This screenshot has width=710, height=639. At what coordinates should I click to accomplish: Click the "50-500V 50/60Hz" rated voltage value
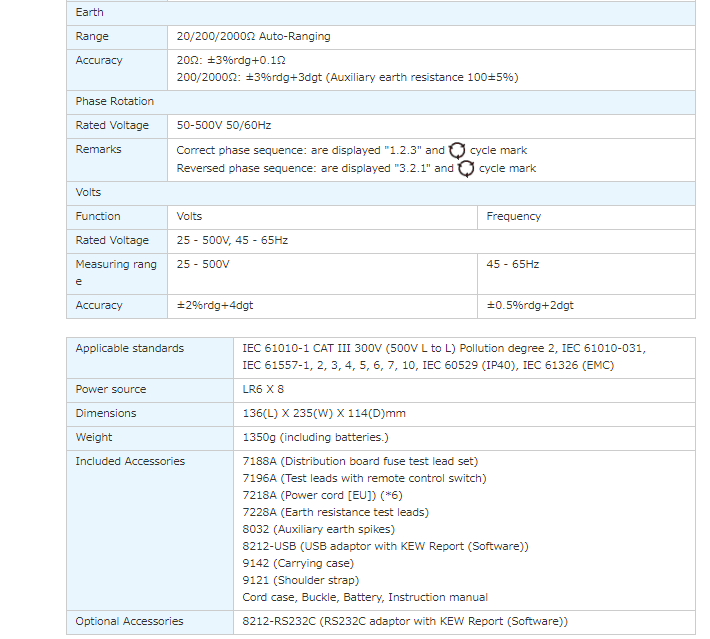click(x=223, y=125)
